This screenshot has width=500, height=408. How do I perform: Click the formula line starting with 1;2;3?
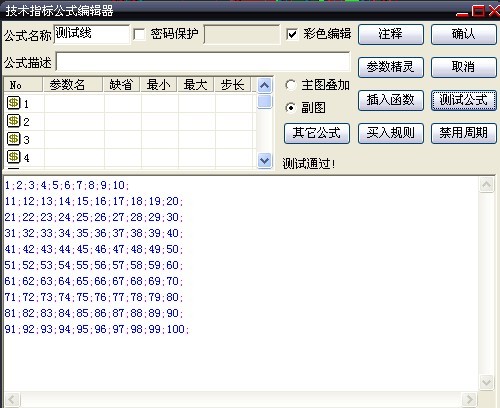[67, 185]
